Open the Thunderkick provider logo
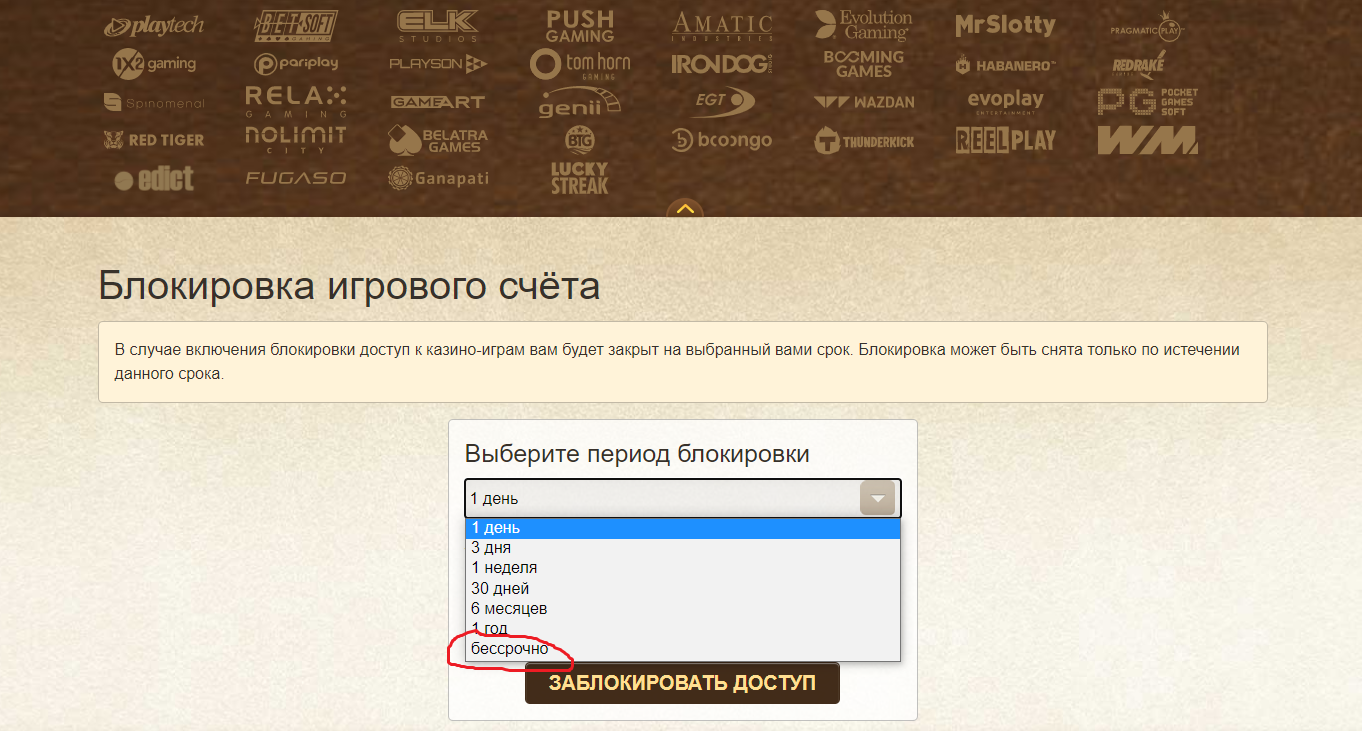Viewport: 1362px width, 731px height. 864,141
